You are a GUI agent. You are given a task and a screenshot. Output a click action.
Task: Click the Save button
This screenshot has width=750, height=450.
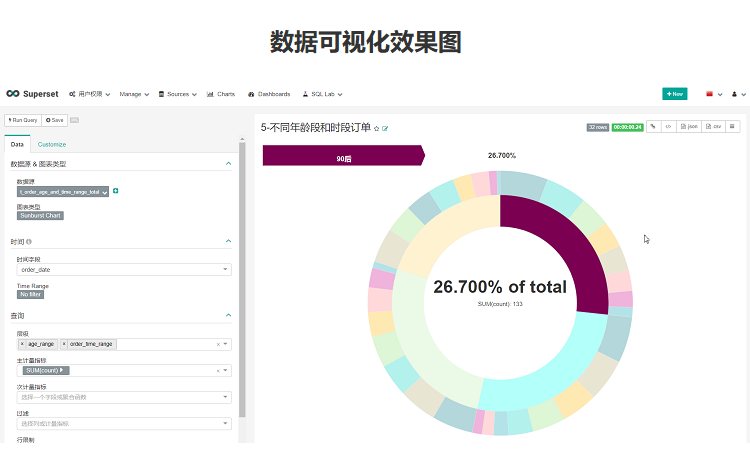point(55,120)
